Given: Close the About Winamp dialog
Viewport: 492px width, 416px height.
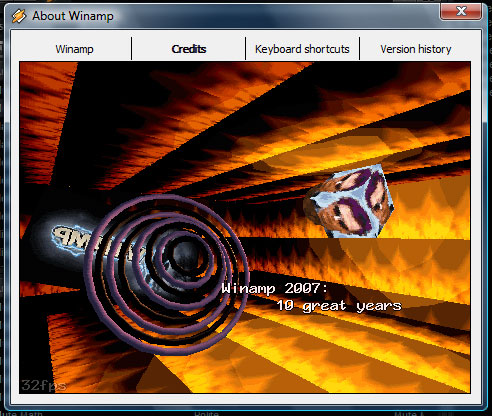Looking at the screenshot, I should (x=461, y=11).
